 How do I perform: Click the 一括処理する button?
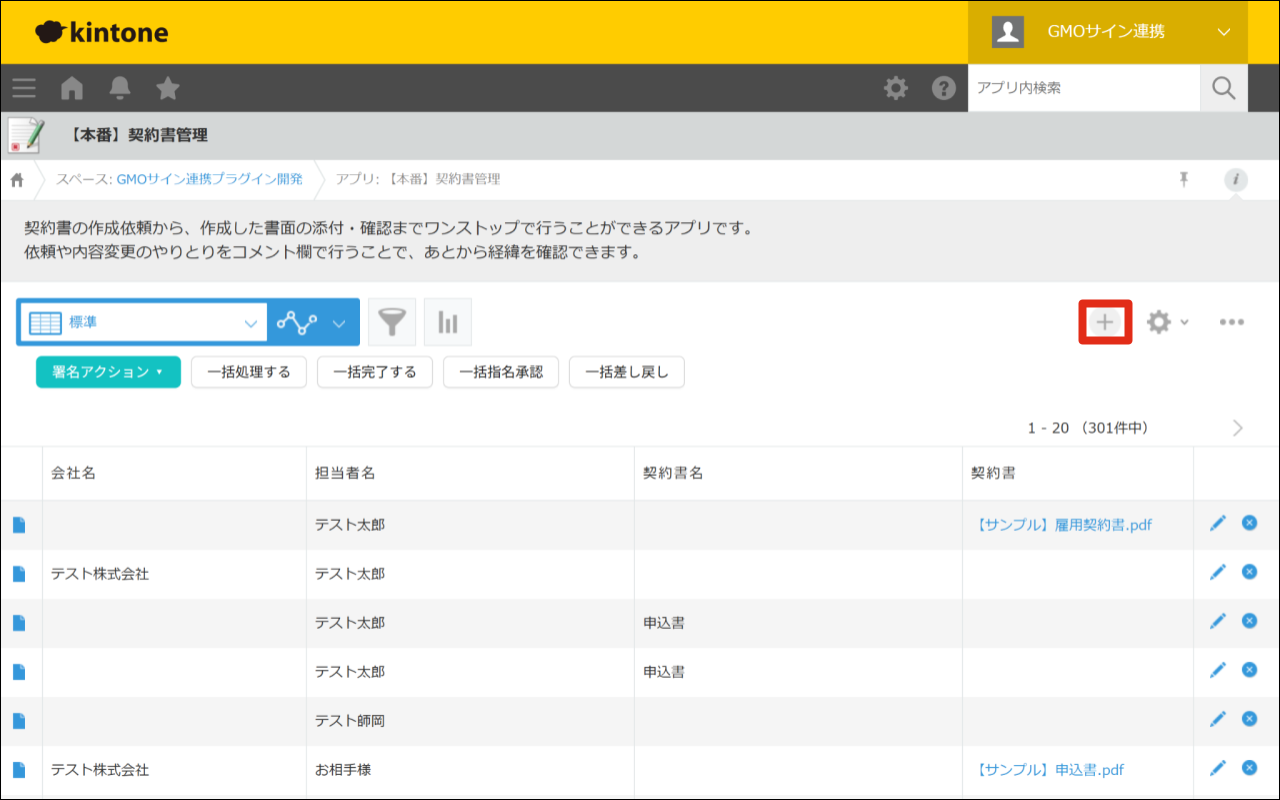[249, 372]
